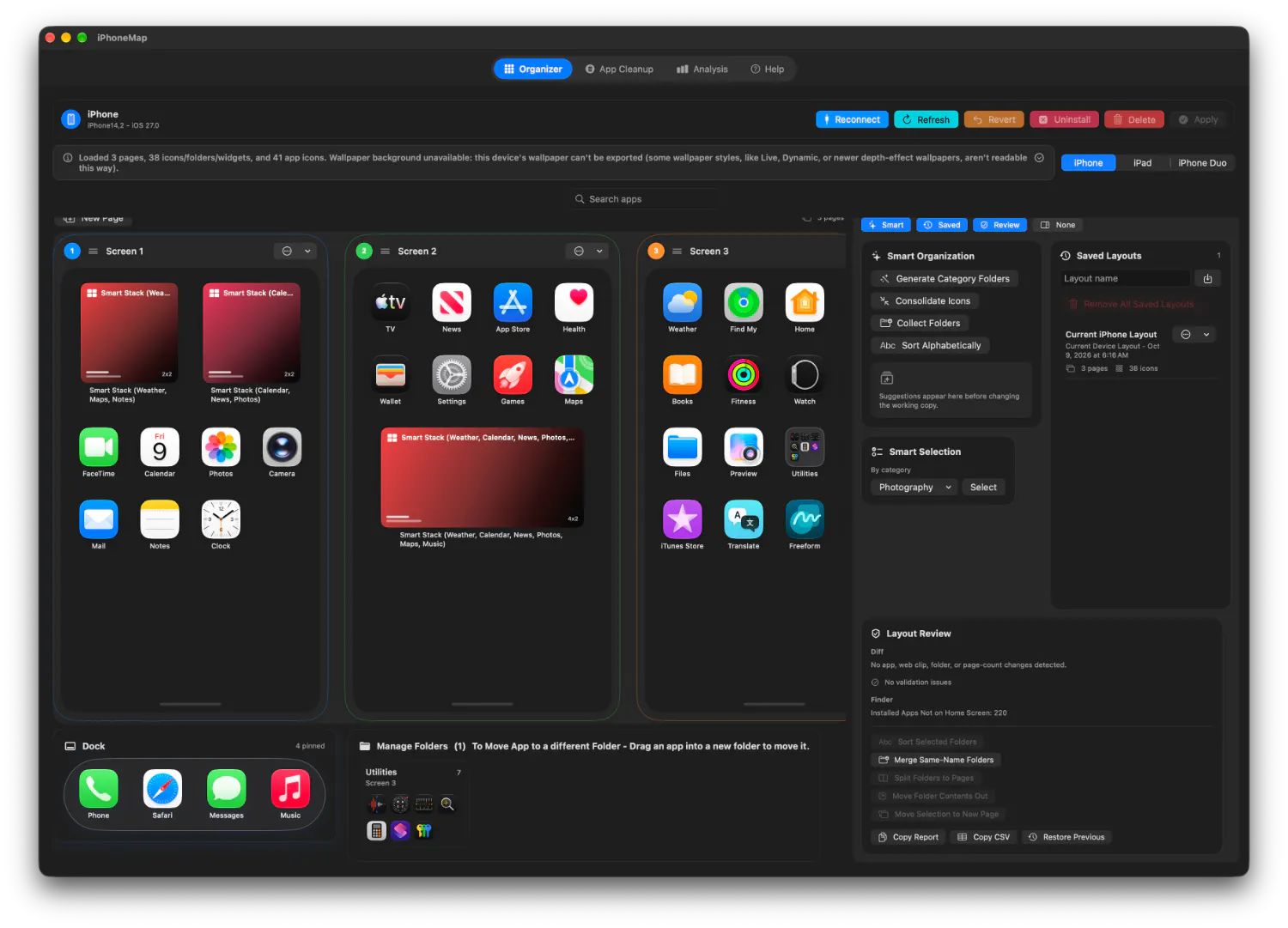Screen dimensions: 1288x928
Task: Click the save layout icon next to Layout name
Action: pos(1207,278)
